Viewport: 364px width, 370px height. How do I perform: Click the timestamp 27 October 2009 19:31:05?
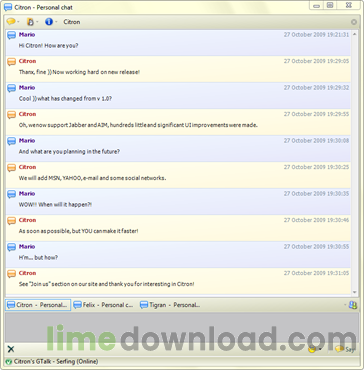[316, 273]
